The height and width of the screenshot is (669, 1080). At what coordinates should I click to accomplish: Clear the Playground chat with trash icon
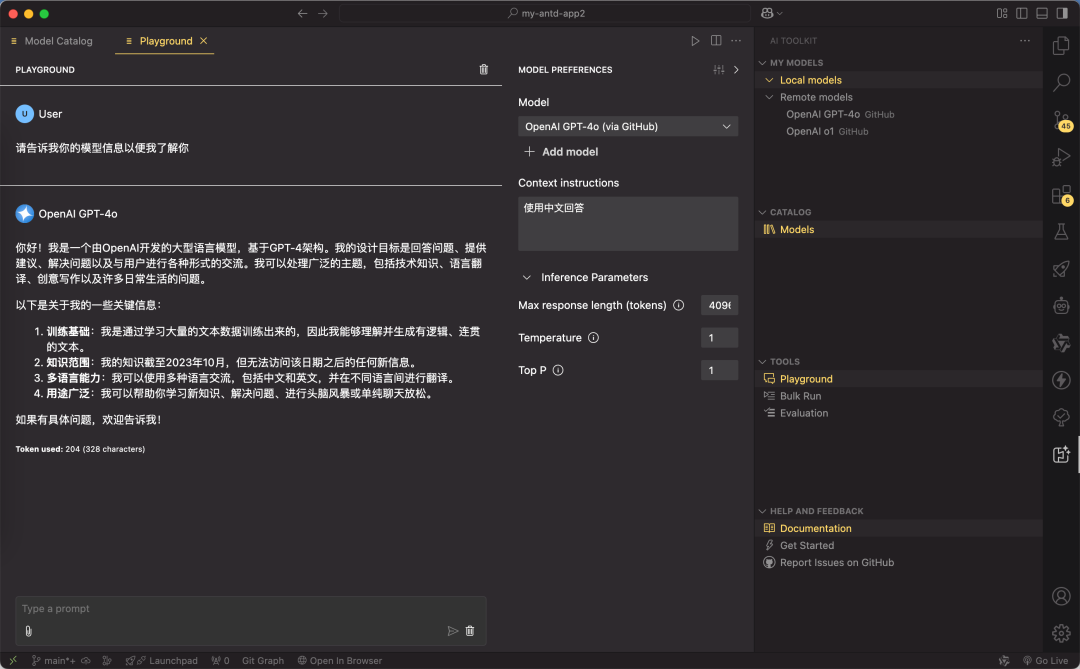pyautogui.click(x=483, y=69)
